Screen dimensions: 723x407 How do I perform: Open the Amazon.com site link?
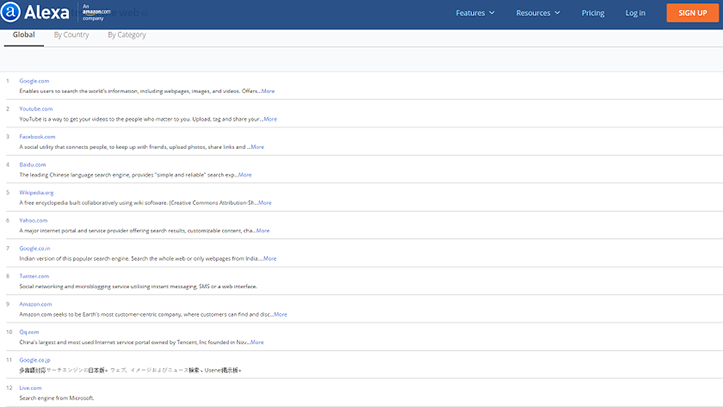(x=36, y=304)
